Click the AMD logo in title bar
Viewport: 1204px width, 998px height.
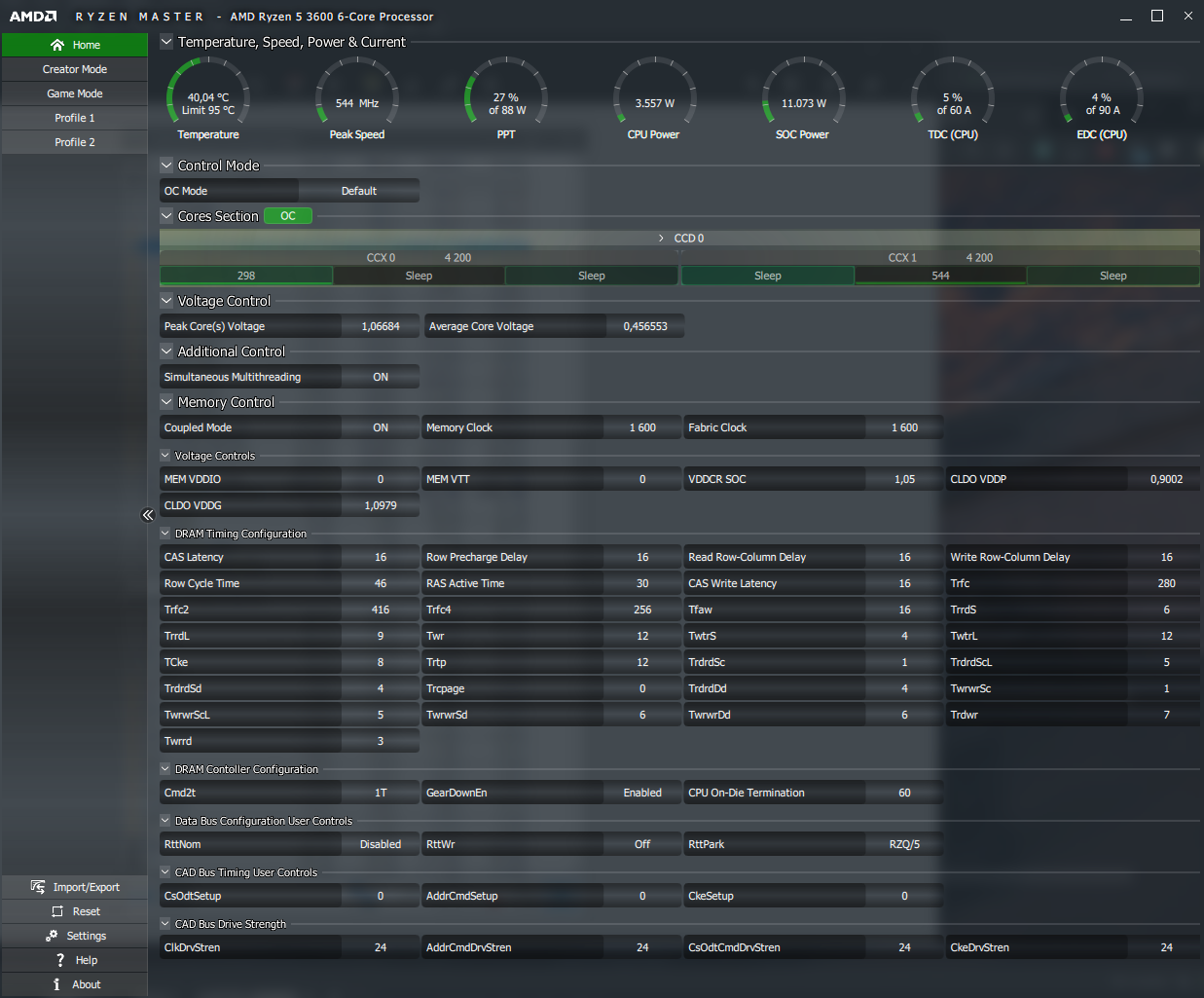[33, 17]
